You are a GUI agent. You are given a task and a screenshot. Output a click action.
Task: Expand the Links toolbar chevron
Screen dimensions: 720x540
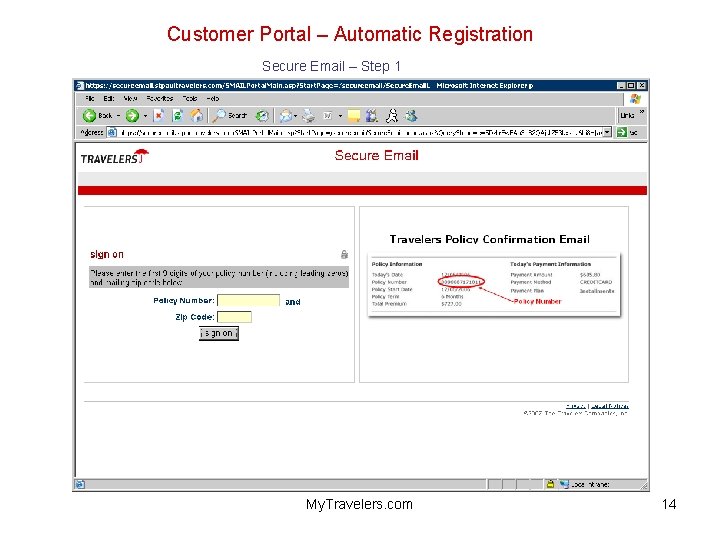pyautogui.click(x=642, y=112)
